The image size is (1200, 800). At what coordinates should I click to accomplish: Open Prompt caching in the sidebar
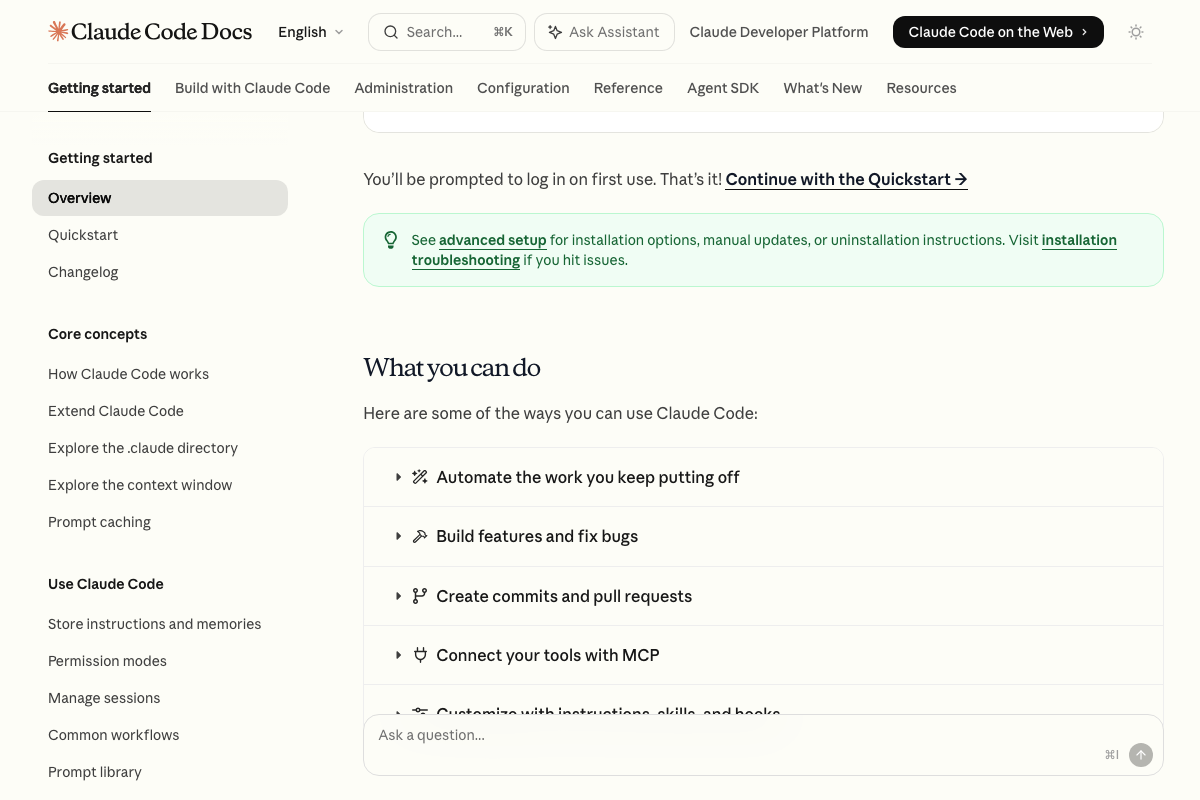(99, 522)
